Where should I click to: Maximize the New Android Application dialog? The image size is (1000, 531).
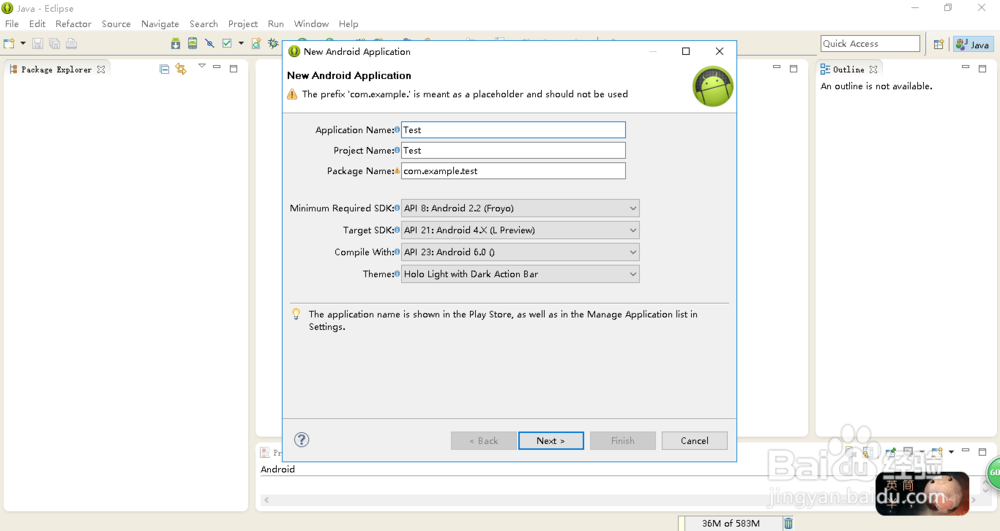686,51
